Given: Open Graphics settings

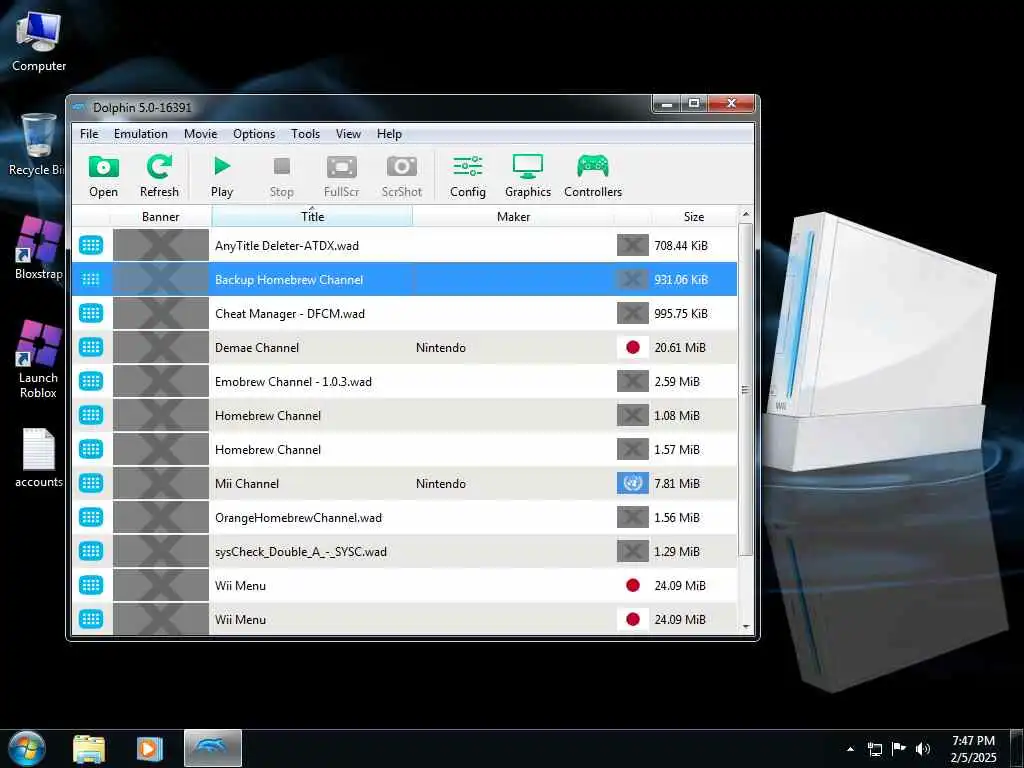Looking at the screenshot, I should [528, 176].
